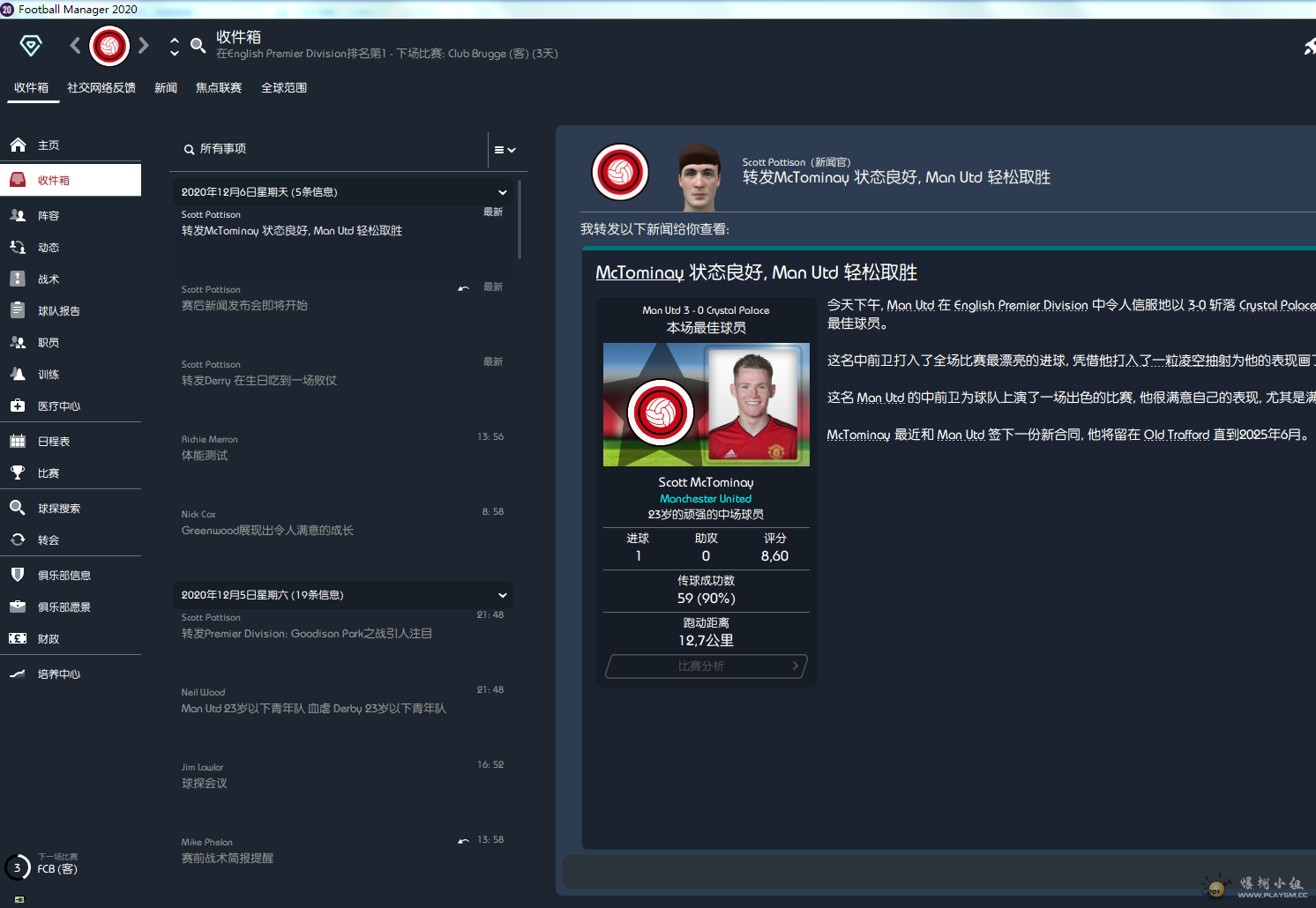Open 比赛 competitions trophy item

pyautogui.click(x=71, y=473)
